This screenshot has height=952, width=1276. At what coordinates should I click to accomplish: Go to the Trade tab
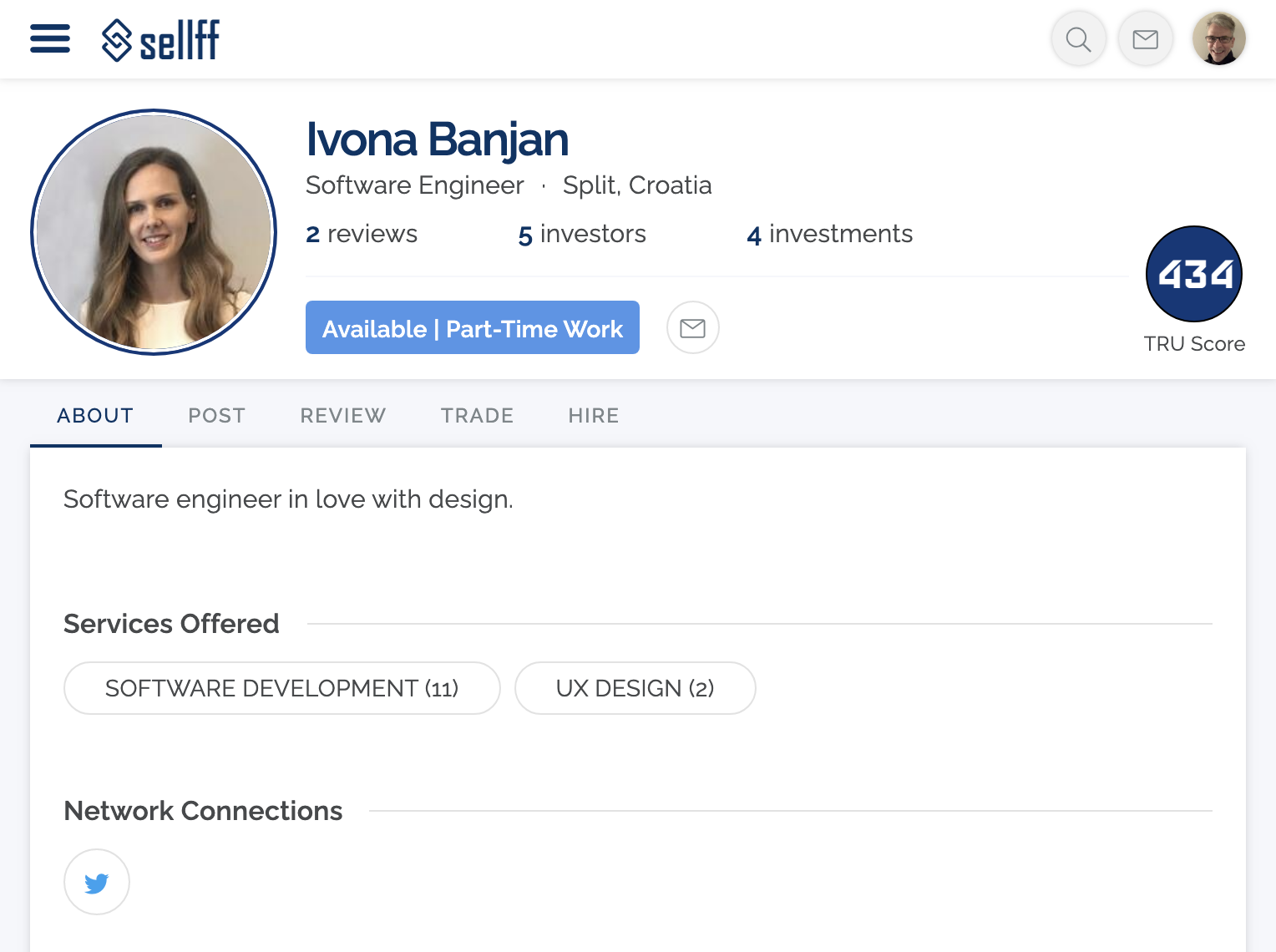(x=477, y=416)
